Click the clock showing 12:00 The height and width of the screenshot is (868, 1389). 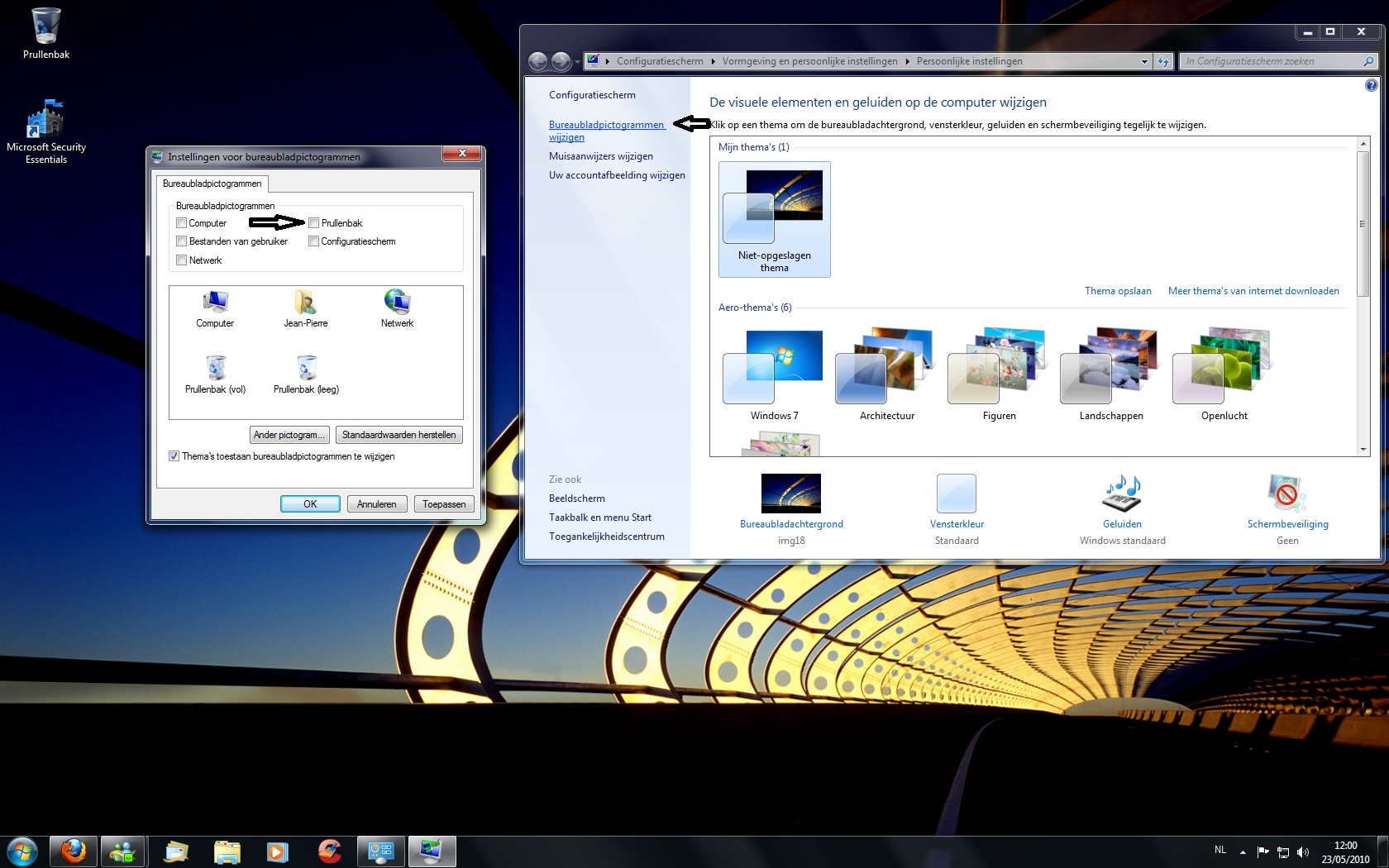tap(1345, 846)
